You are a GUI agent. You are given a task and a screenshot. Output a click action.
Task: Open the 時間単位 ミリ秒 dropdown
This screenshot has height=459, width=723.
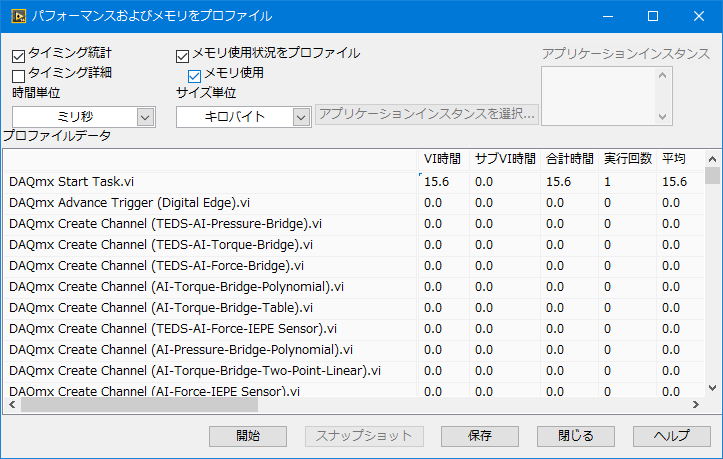click(83, 117)
